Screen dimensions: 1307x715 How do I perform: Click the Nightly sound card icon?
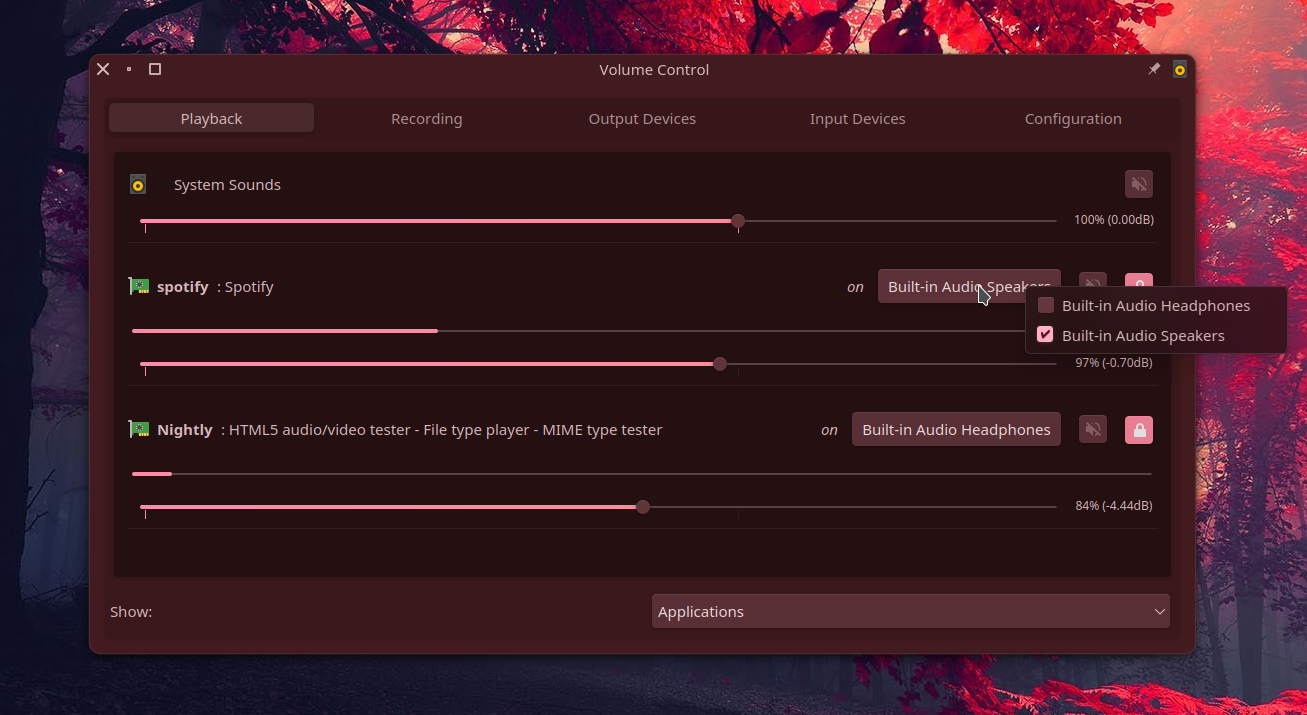(x=139, y=430)
